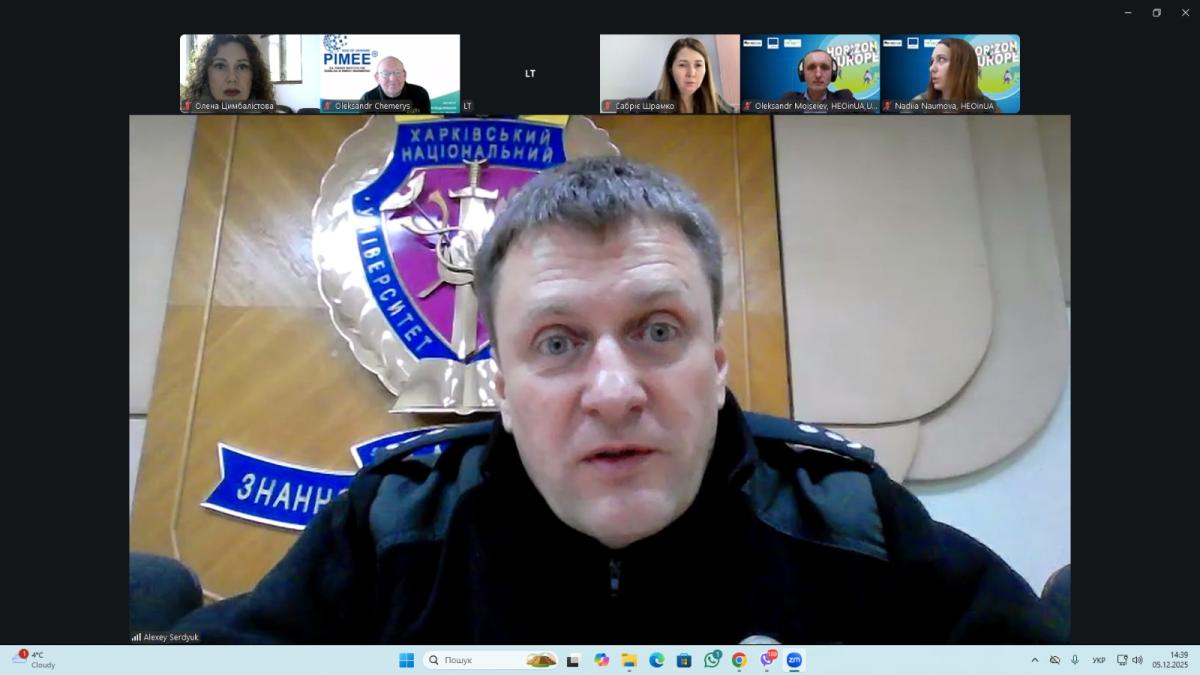Open the weather widget showing 4°C Cloudy
This screenshot has height=675, width=1200.
pyautogui.click(x=35, y=660)
